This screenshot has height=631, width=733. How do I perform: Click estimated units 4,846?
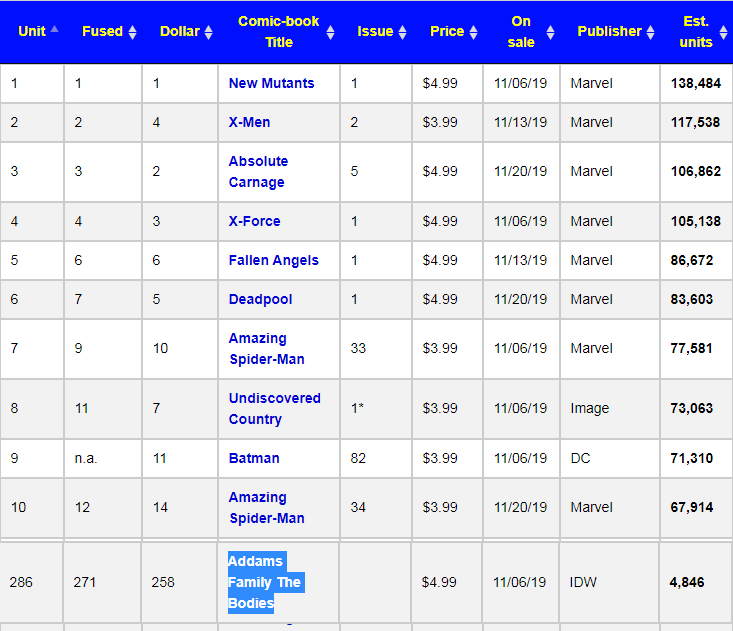point(687,582)
